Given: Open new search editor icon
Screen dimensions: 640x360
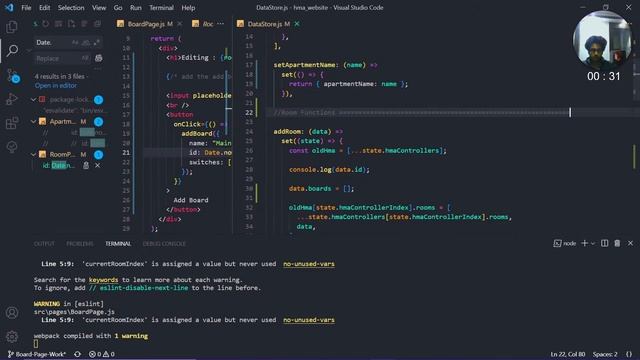Looking at the screenshot, I should tap(72, 24).
